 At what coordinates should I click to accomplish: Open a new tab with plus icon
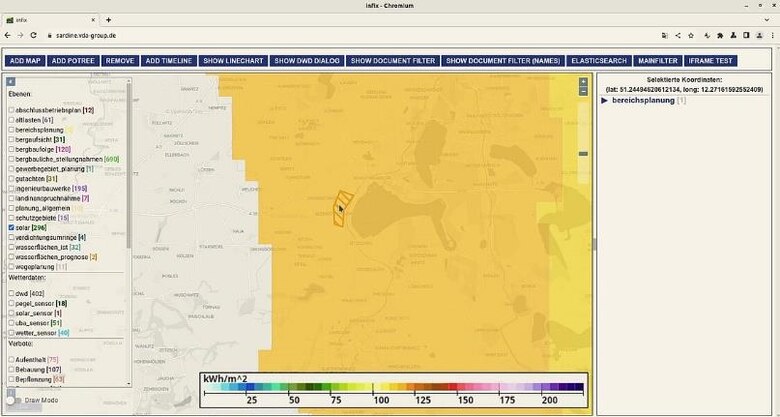click(x=108, y=20)
